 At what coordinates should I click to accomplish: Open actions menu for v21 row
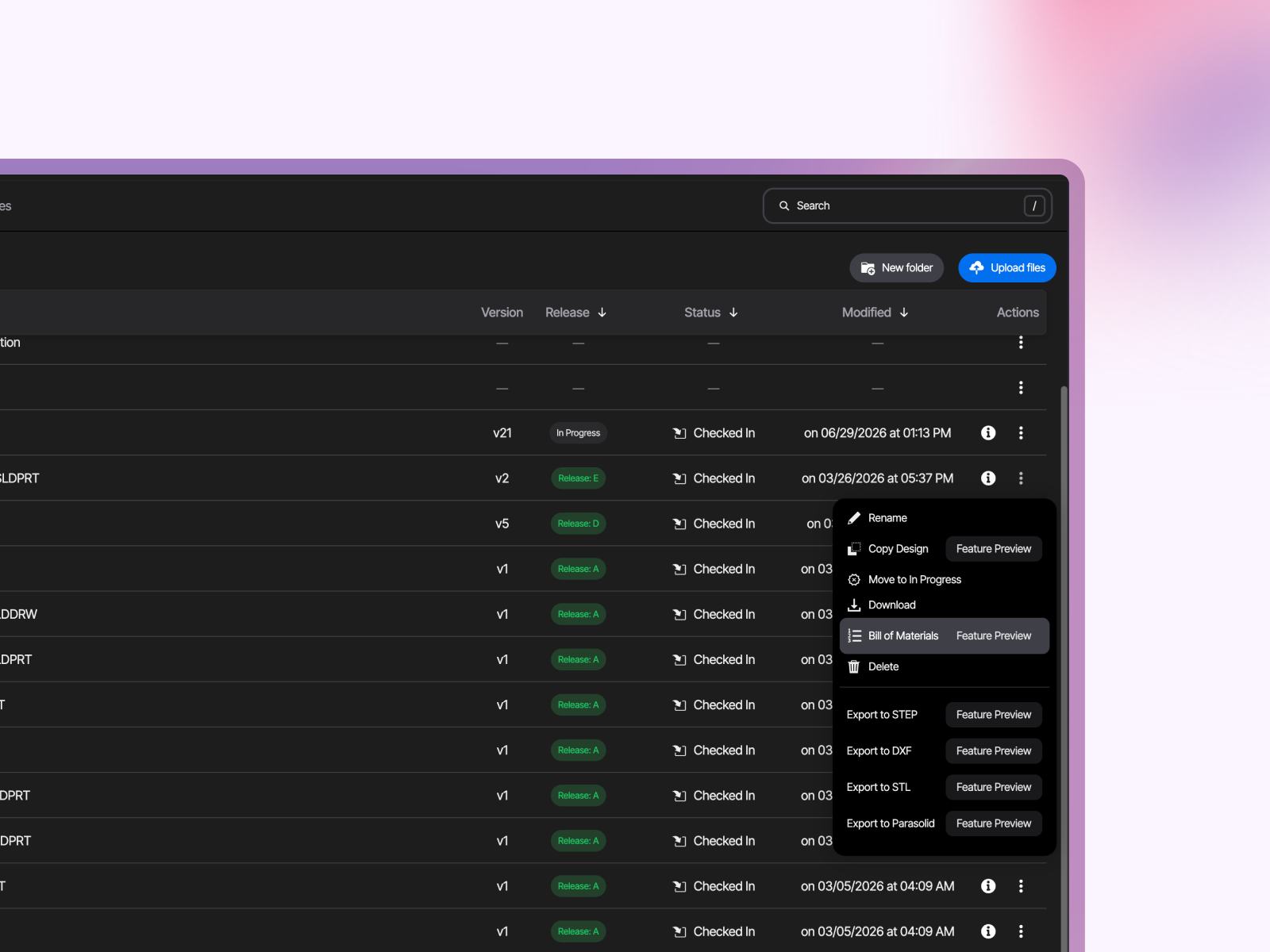[1021, 433]
